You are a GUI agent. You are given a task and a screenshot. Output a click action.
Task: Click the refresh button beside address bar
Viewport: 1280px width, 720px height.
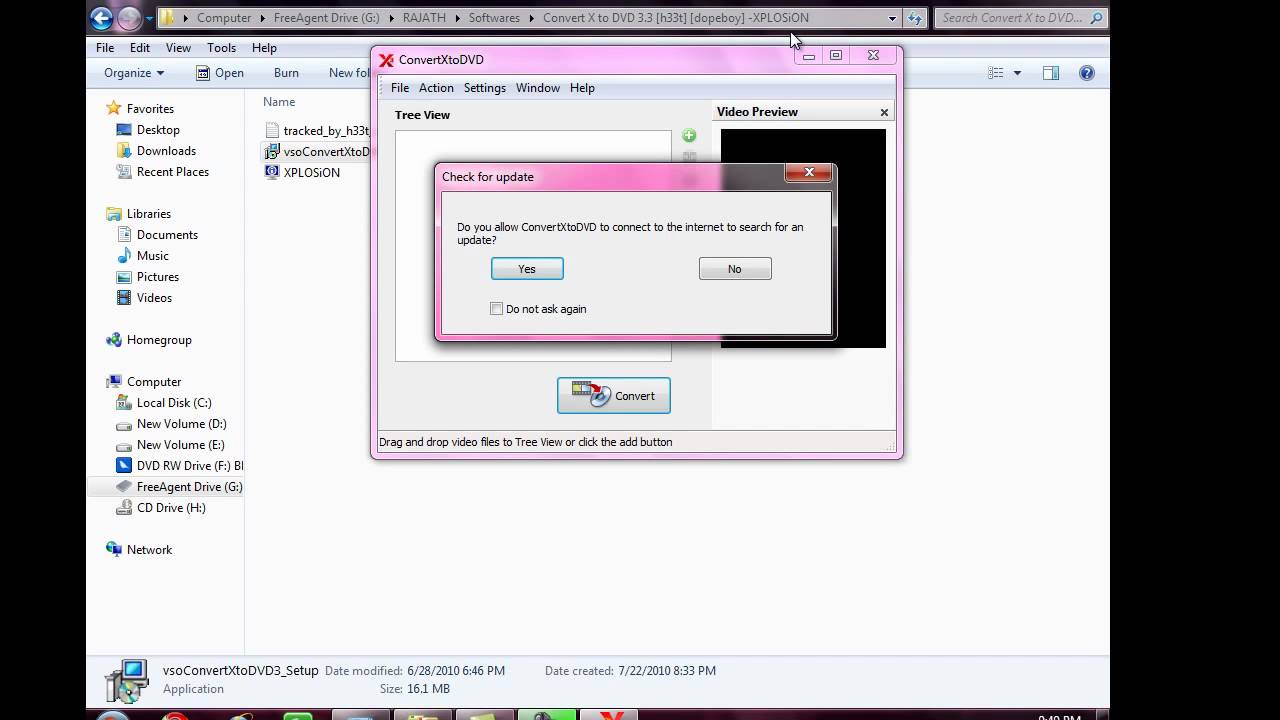(x=915, y=18)
